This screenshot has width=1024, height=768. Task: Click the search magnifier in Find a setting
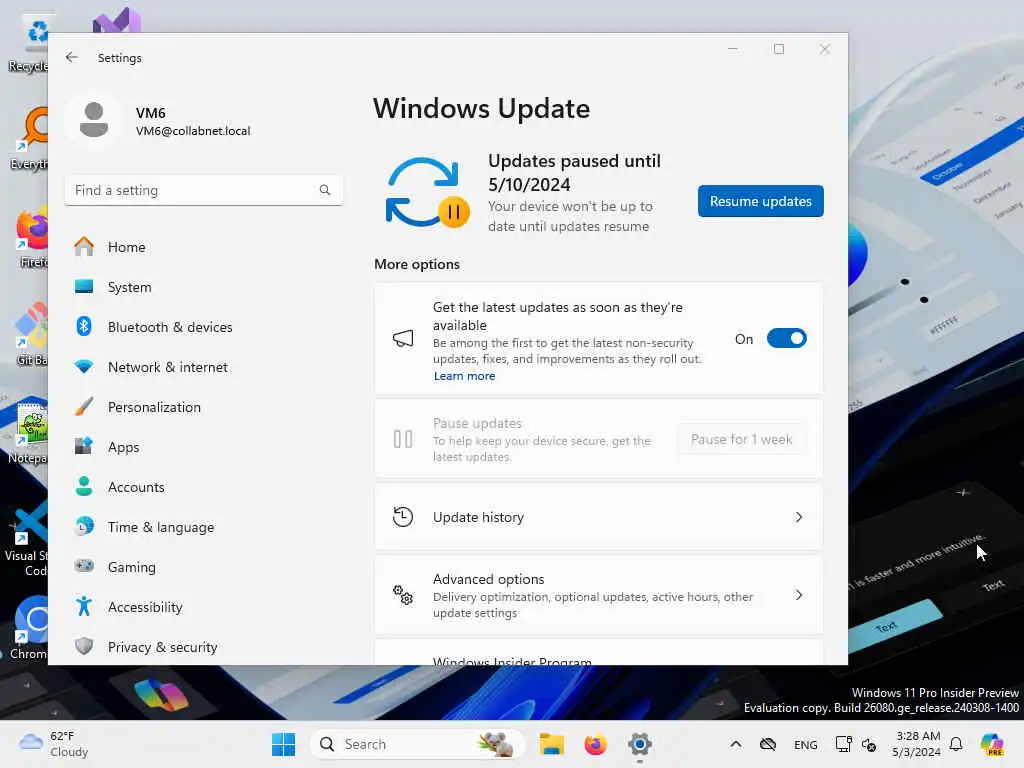pyautogui.click(x=325, y=190)
